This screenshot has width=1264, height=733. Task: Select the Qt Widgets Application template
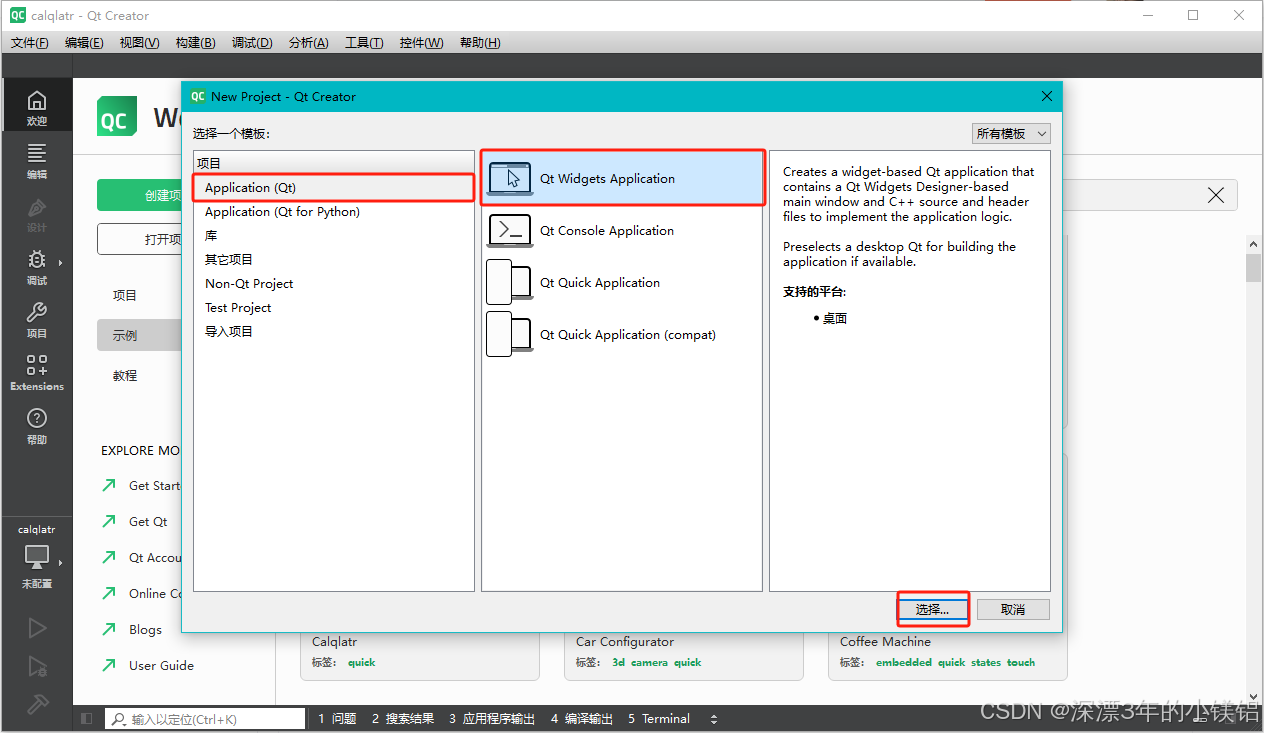point(623,178)
